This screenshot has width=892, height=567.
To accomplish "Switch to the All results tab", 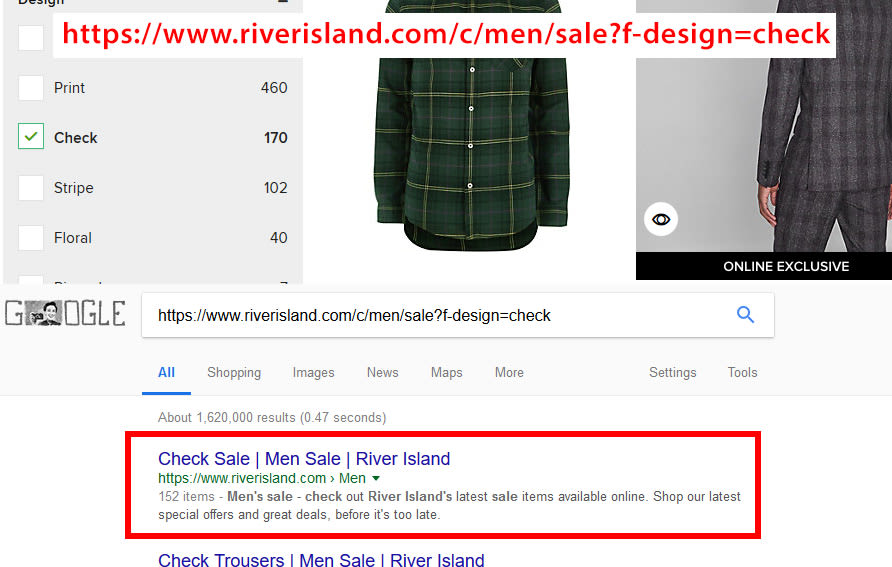I will [166, 373].
